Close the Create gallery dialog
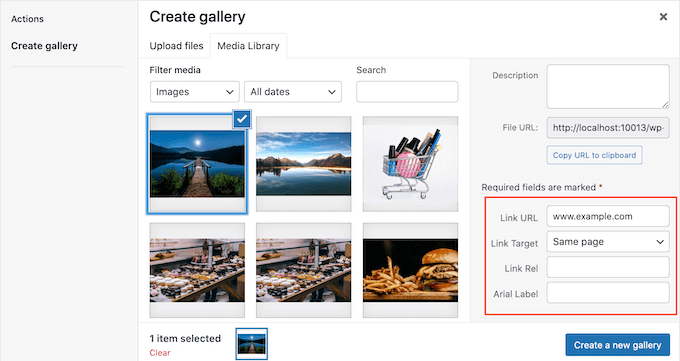 click(x=663, y=17)
